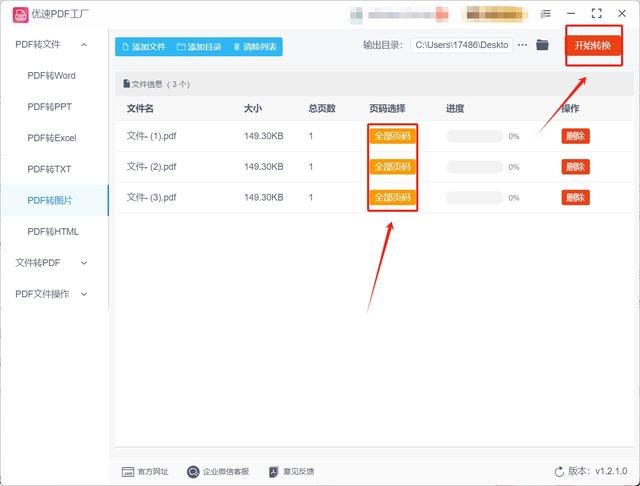Select PDF转TXT in sidebar
The width and height of the screenshot is (640, 486).
click(x=49, y=169)
